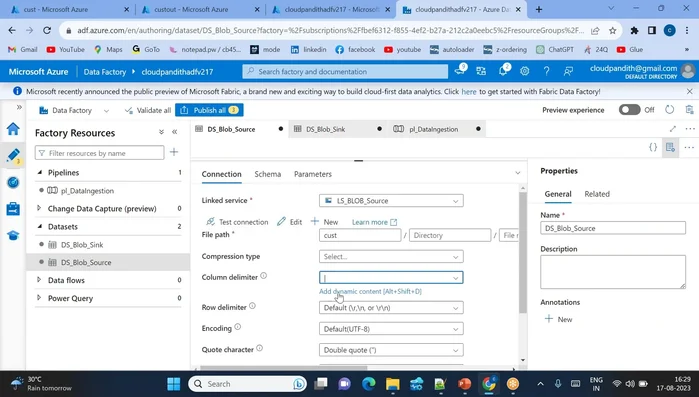The width and height of the screenshot is (699, 397).
Task: Open the Linked service LS_BLOB_Source dropdown
Action: click(391, 201)
